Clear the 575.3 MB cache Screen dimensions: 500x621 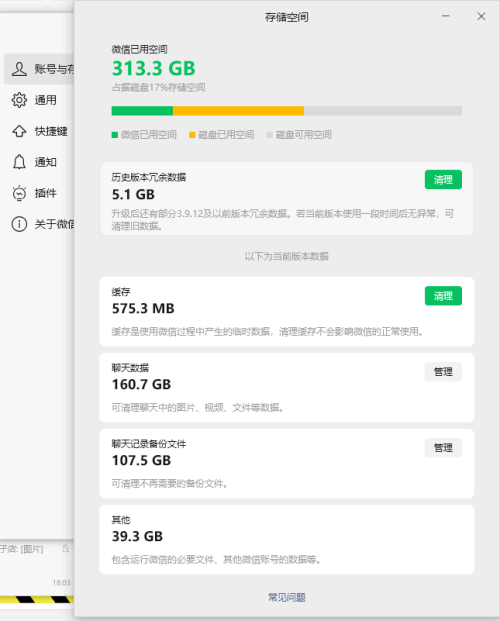(x=443, y=296)
